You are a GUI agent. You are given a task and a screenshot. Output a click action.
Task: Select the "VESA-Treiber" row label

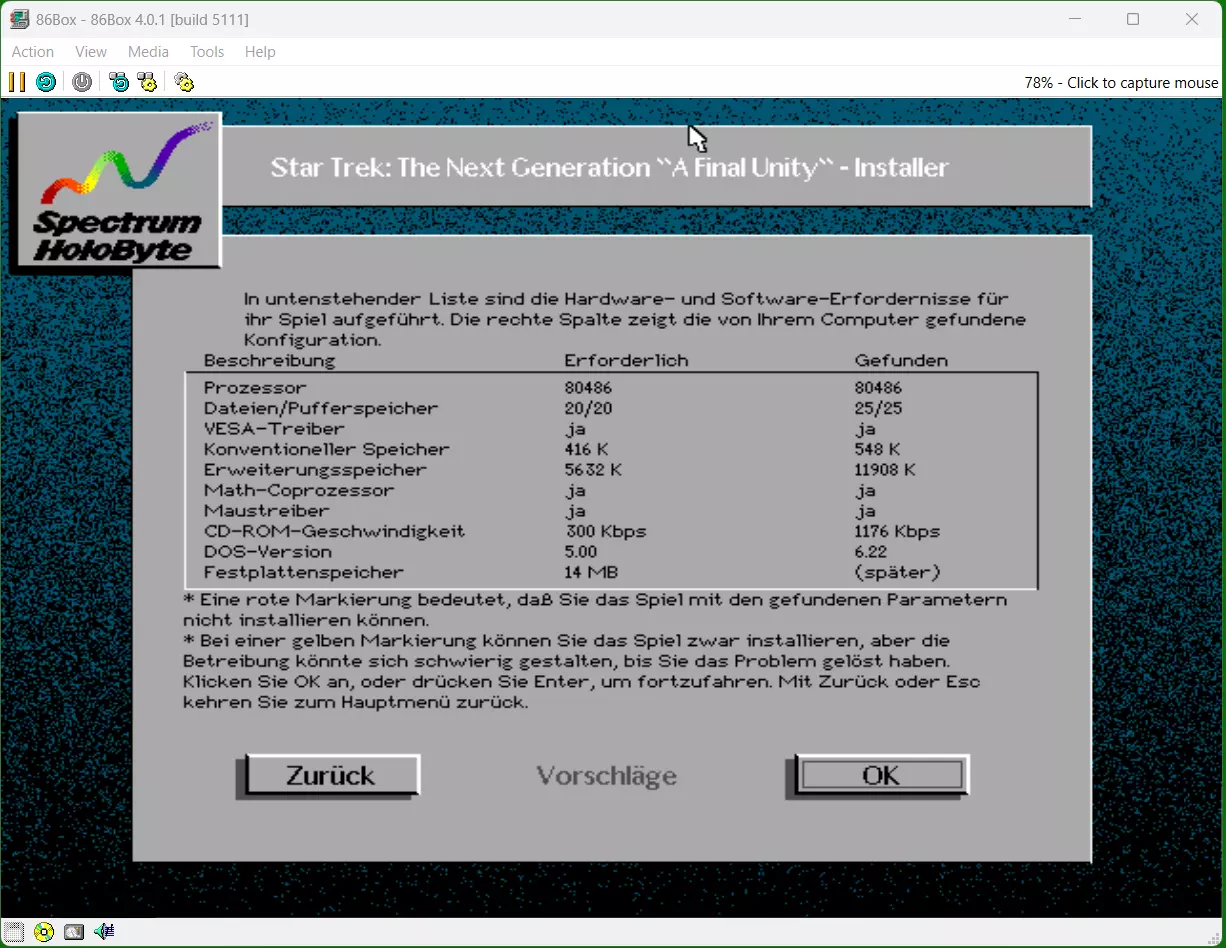point(274,429)
